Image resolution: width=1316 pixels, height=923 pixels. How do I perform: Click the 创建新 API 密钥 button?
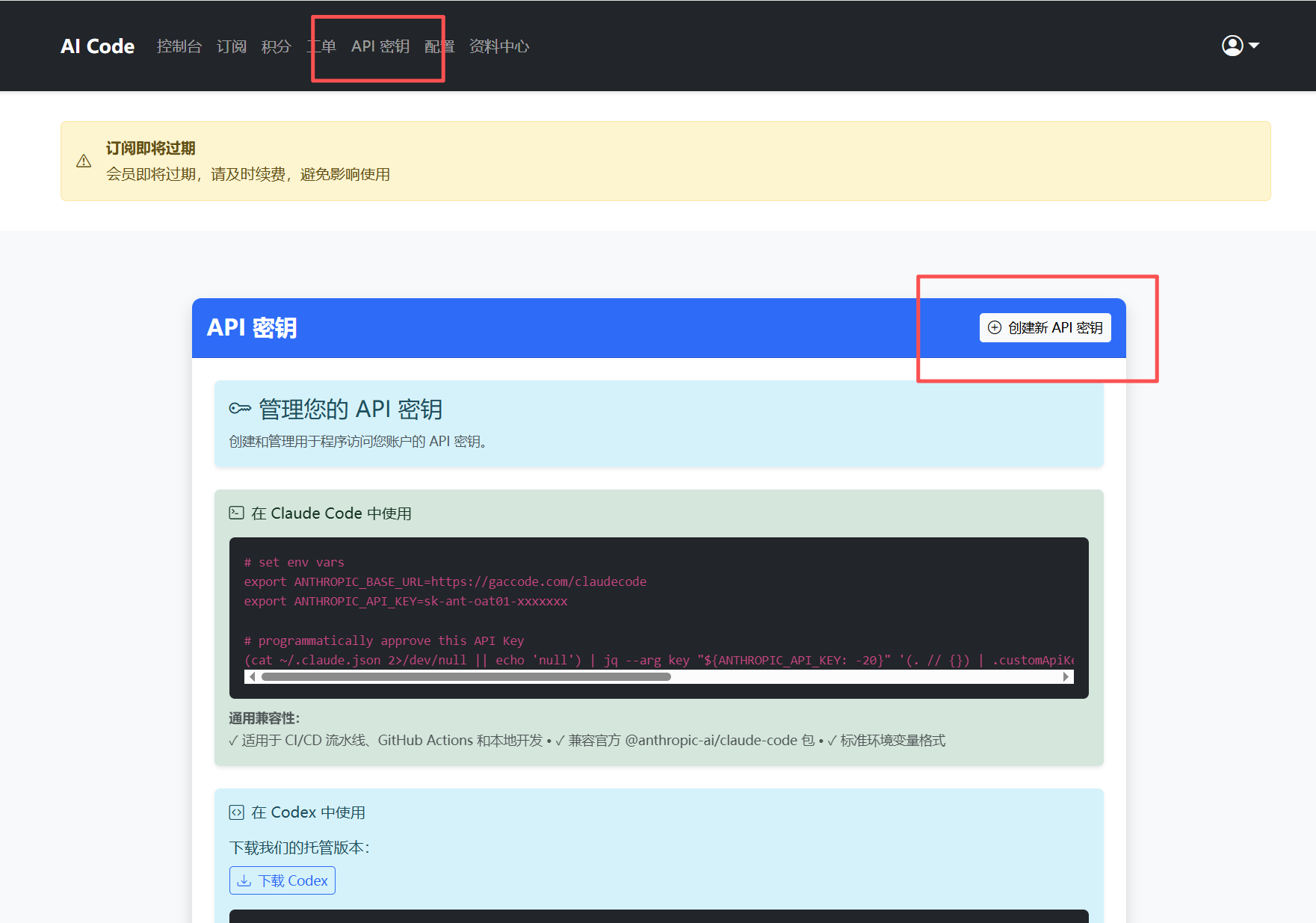(x=1045, y=327)
